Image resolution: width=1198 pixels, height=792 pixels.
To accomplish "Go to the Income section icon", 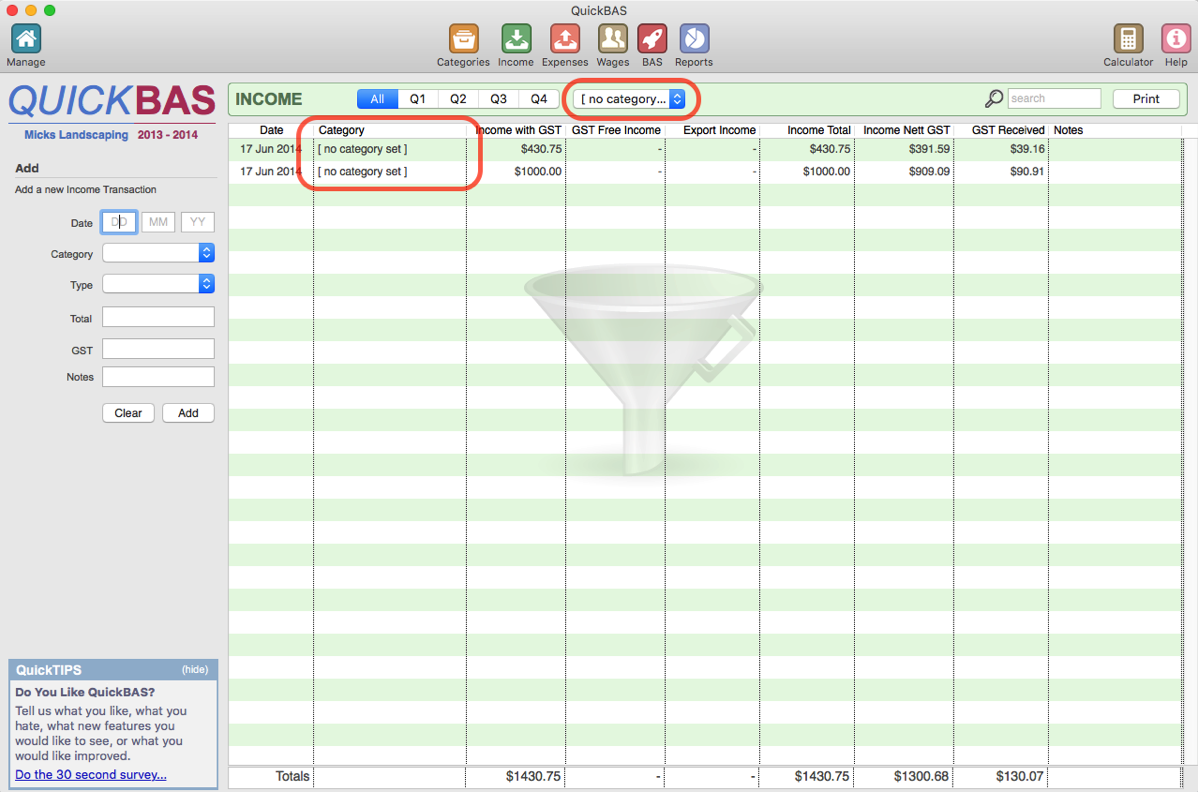I will pos(516,40).
